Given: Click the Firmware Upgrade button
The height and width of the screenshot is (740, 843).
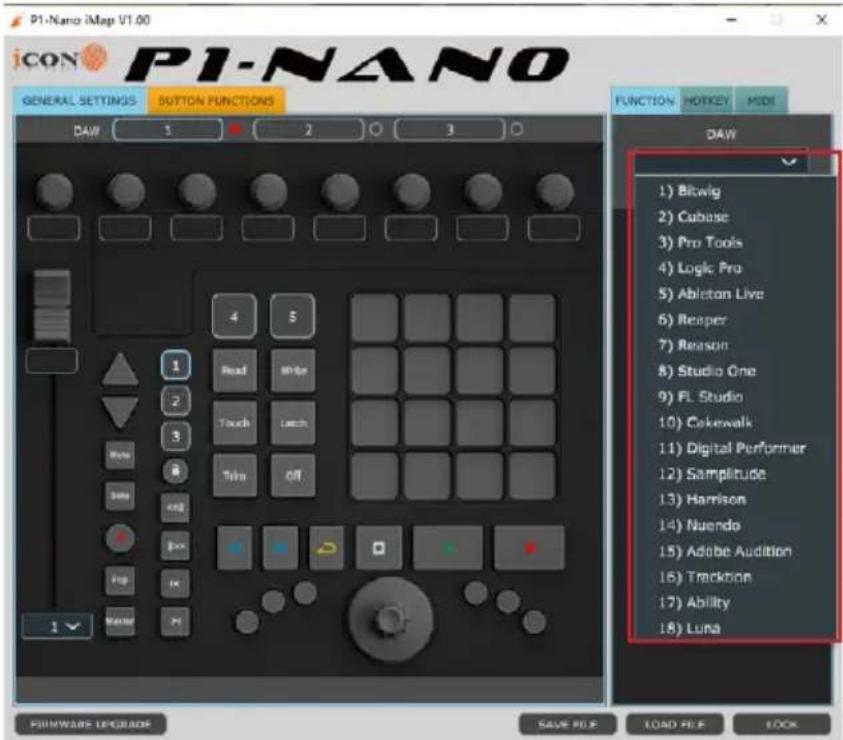Looking at the screenshot, I should point(90,724).
